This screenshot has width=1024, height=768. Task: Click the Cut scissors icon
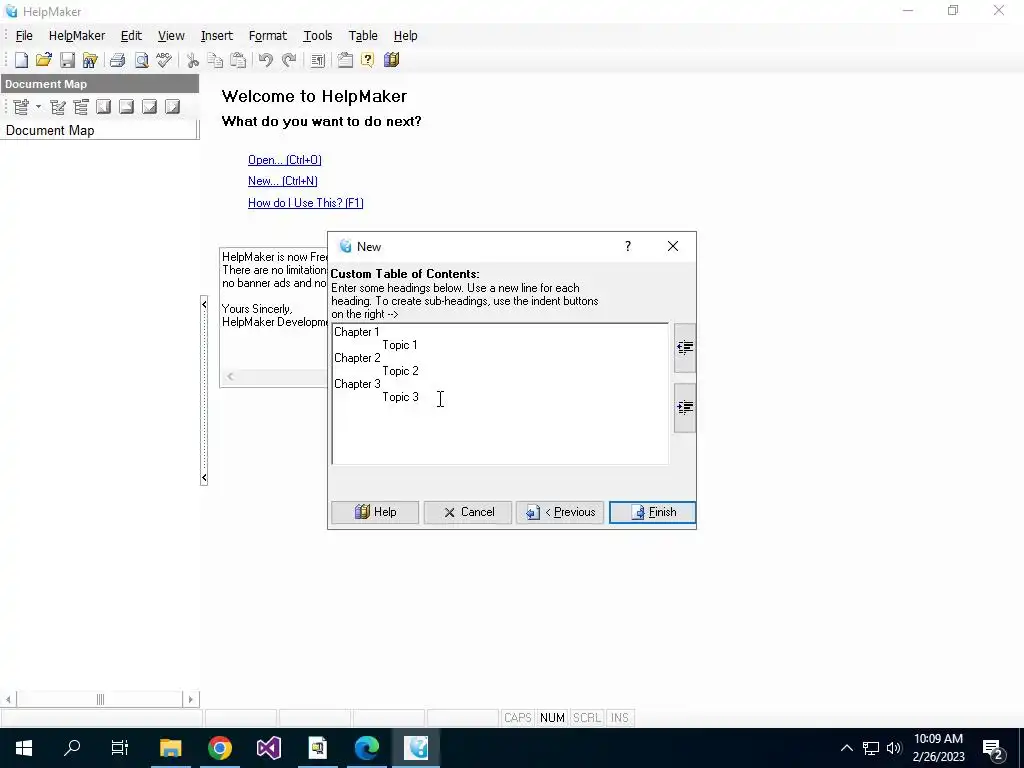(x=192, y=60)
